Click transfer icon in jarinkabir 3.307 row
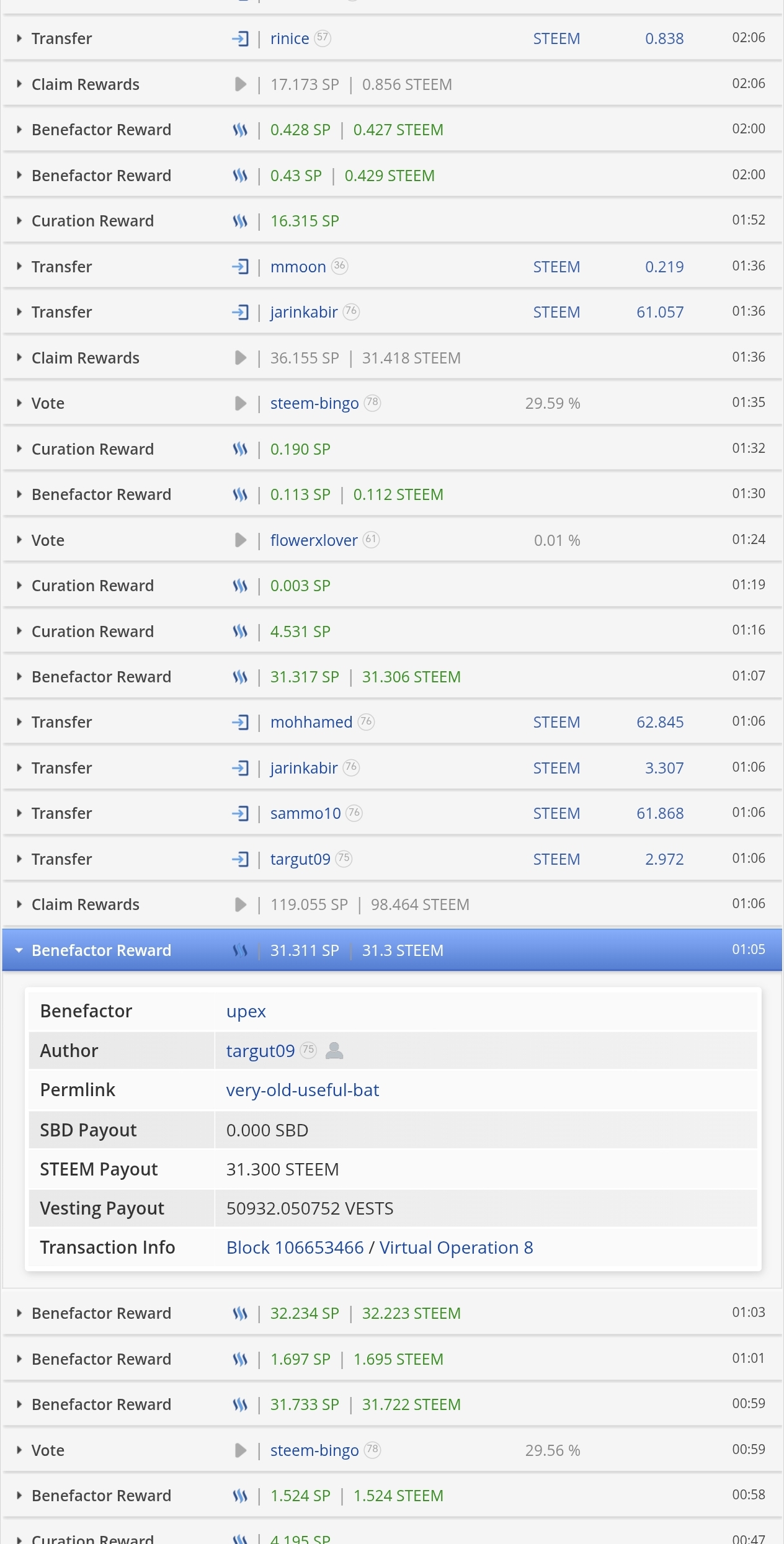Screen dimensions: 784x1544 240,768
